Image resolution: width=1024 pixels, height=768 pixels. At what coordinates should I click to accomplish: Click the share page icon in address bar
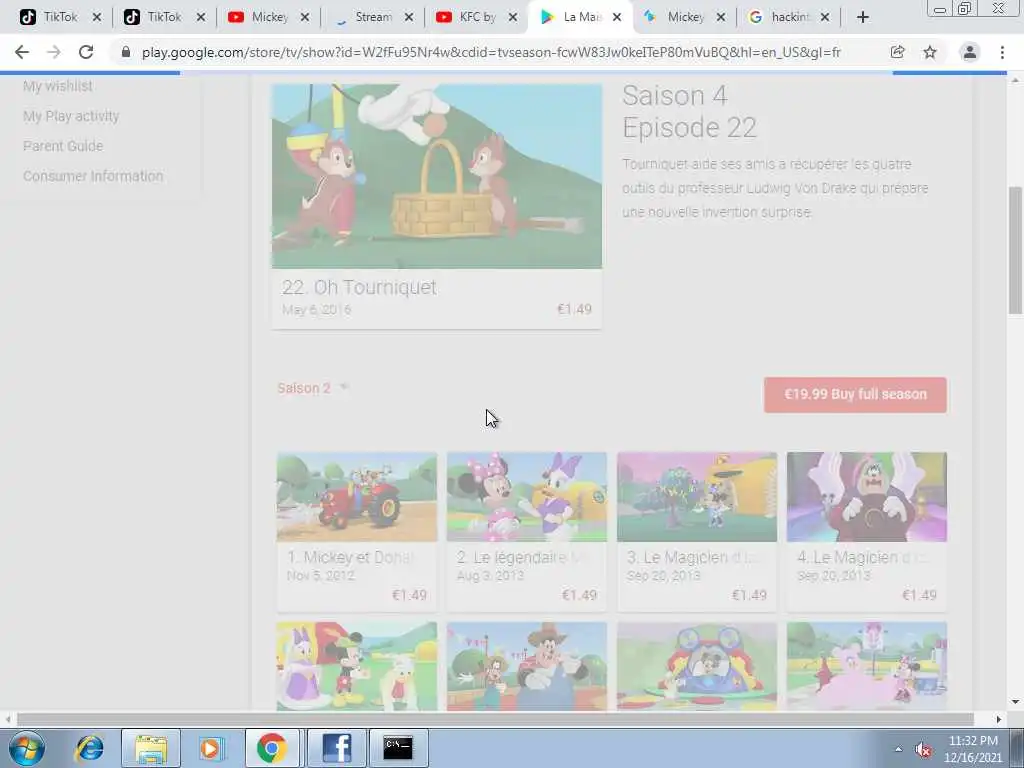pos(897,52)
